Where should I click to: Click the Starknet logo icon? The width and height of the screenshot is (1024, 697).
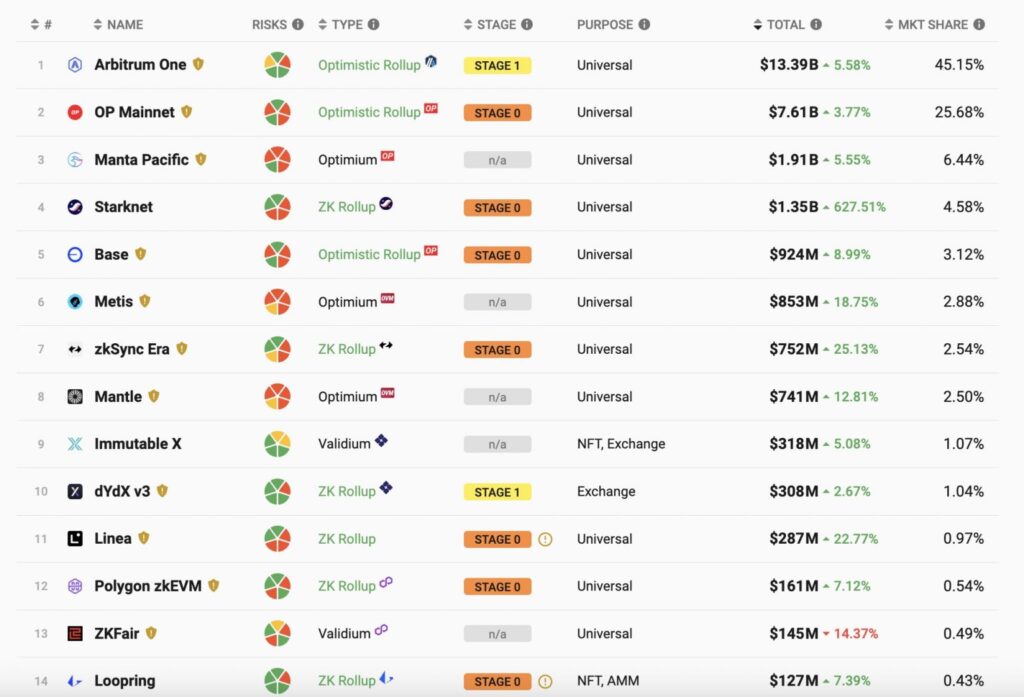[x=75, y=207]
